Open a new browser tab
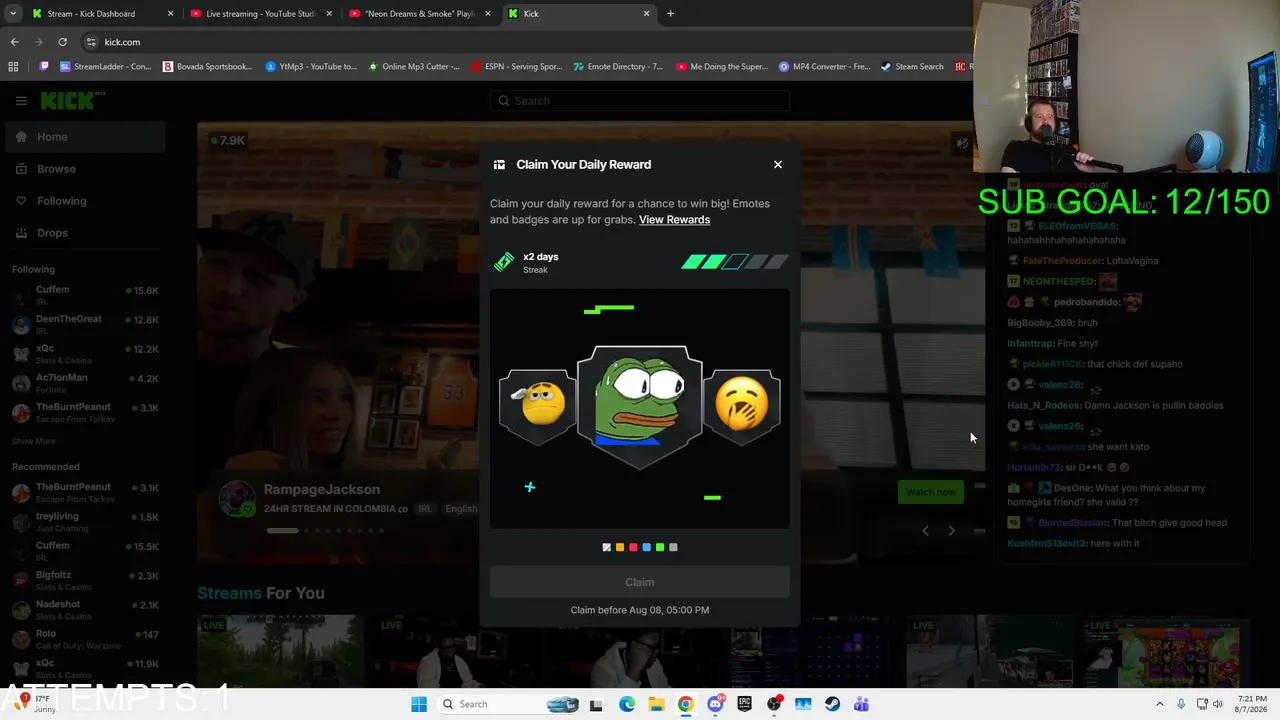Viewport: 1280px width, 720px height. (x=670, y=14)
